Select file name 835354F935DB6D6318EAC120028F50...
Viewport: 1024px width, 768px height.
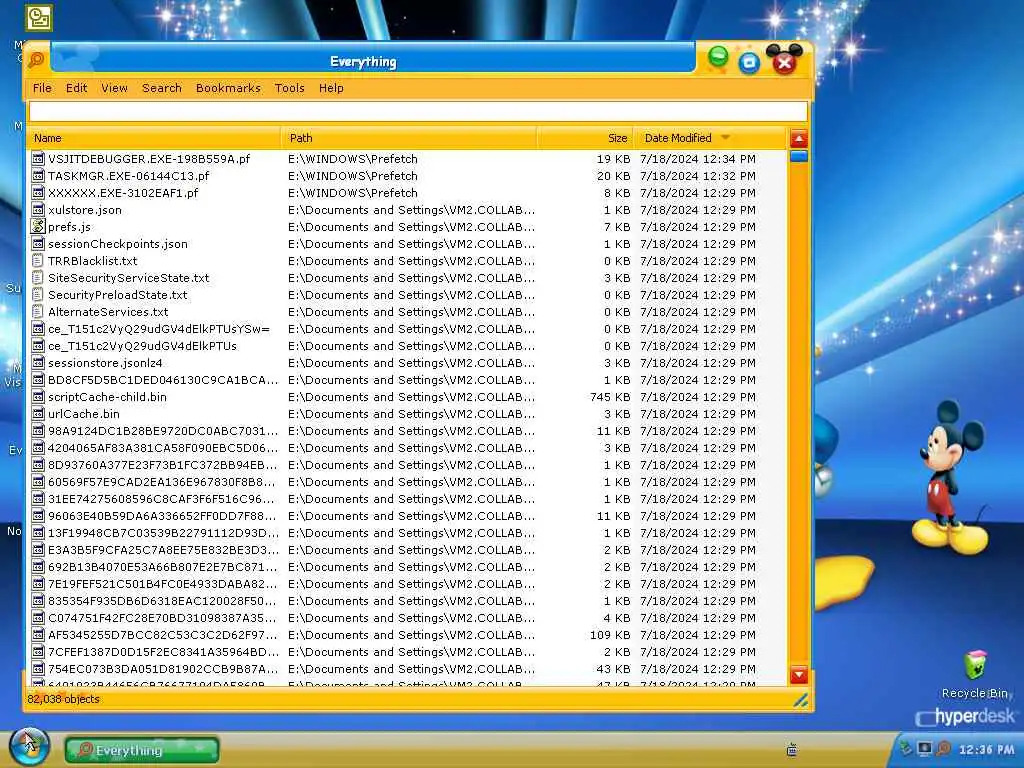point(162,600)
